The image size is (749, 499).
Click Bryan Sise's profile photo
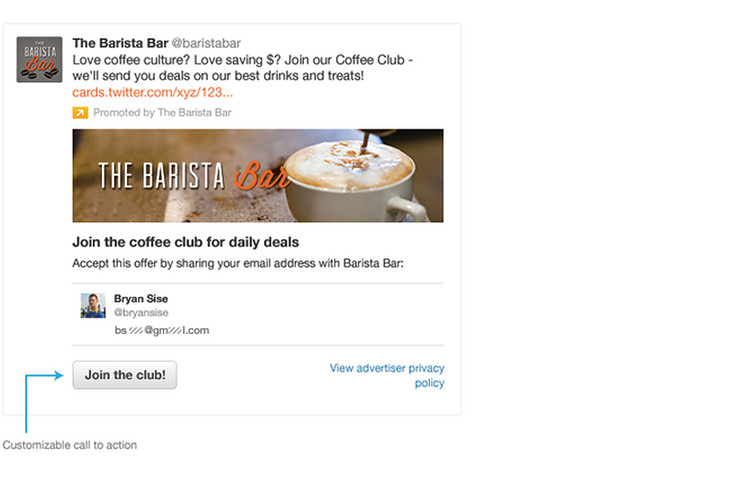93,305
